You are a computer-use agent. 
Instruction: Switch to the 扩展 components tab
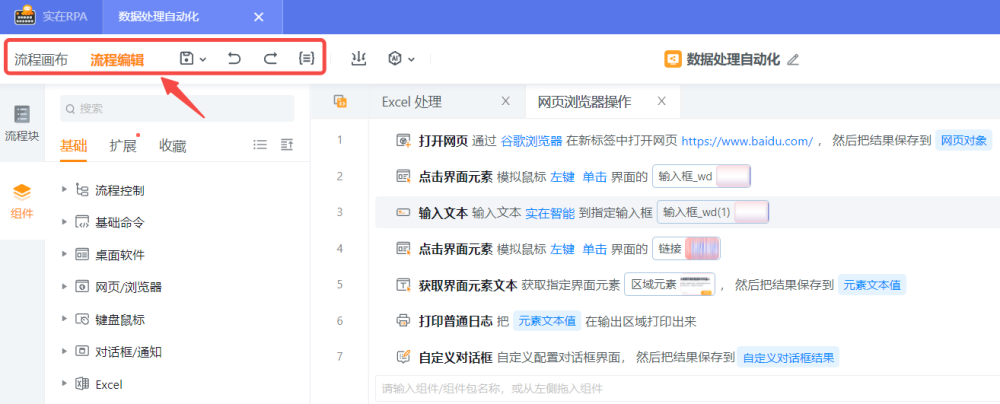click(122, 146)
